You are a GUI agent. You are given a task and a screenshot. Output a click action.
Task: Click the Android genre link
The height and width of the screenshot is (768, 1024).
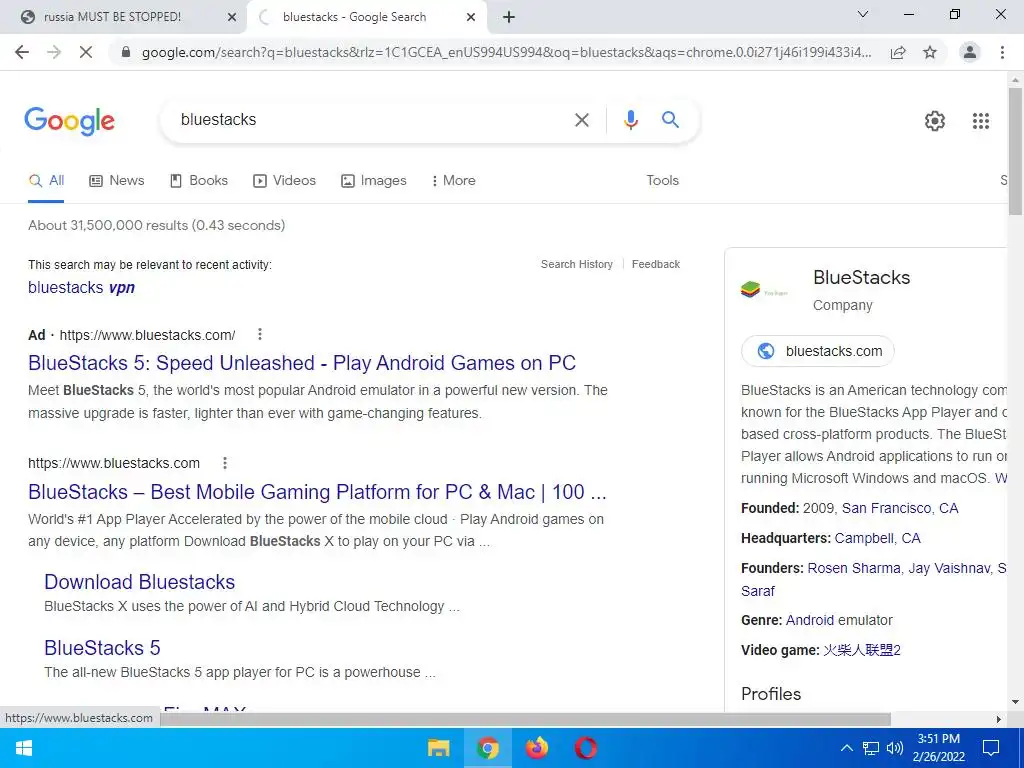click(x=810, y=620)
